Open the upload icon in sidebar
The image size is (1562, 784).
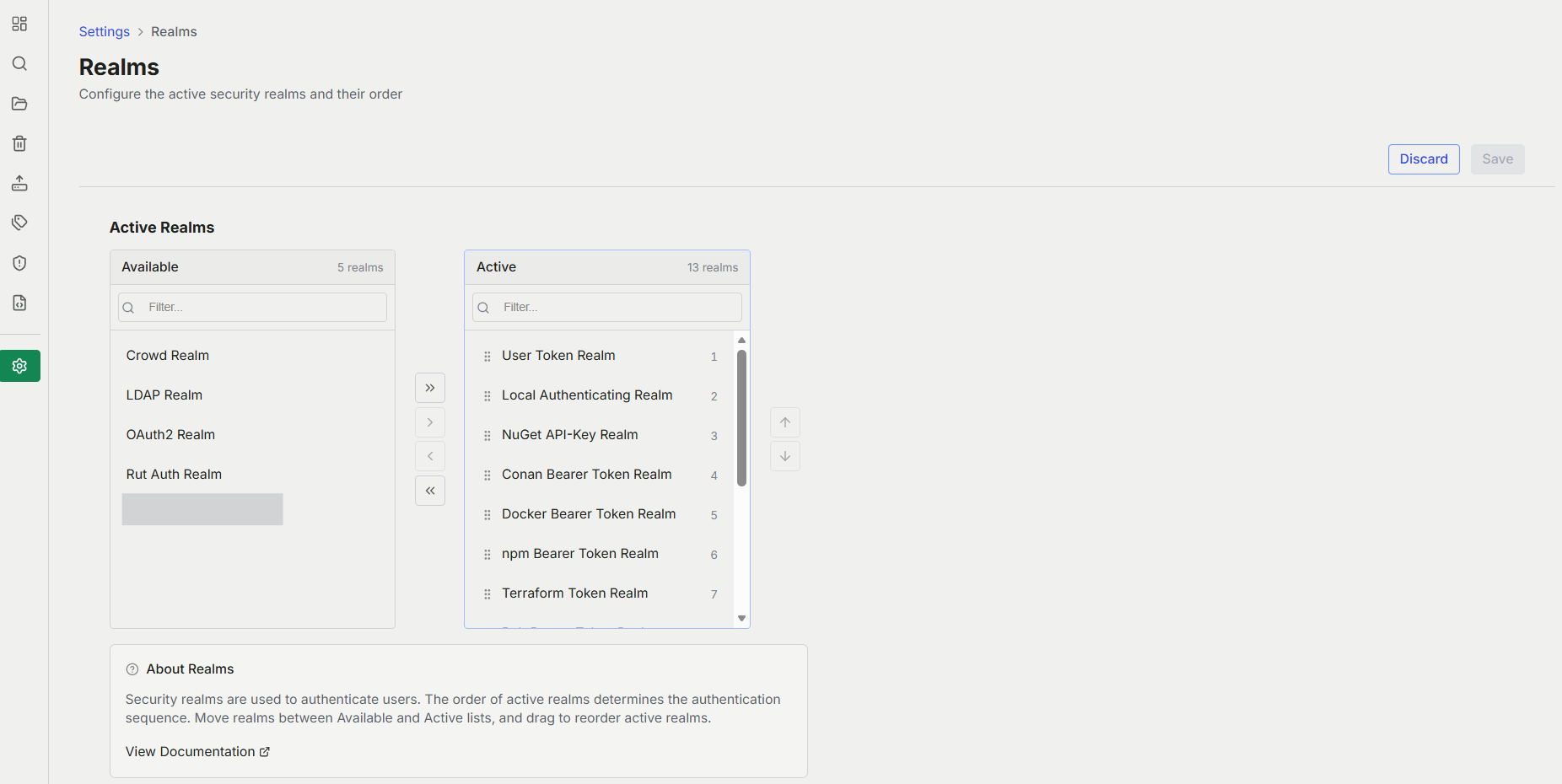pos(19,183)
